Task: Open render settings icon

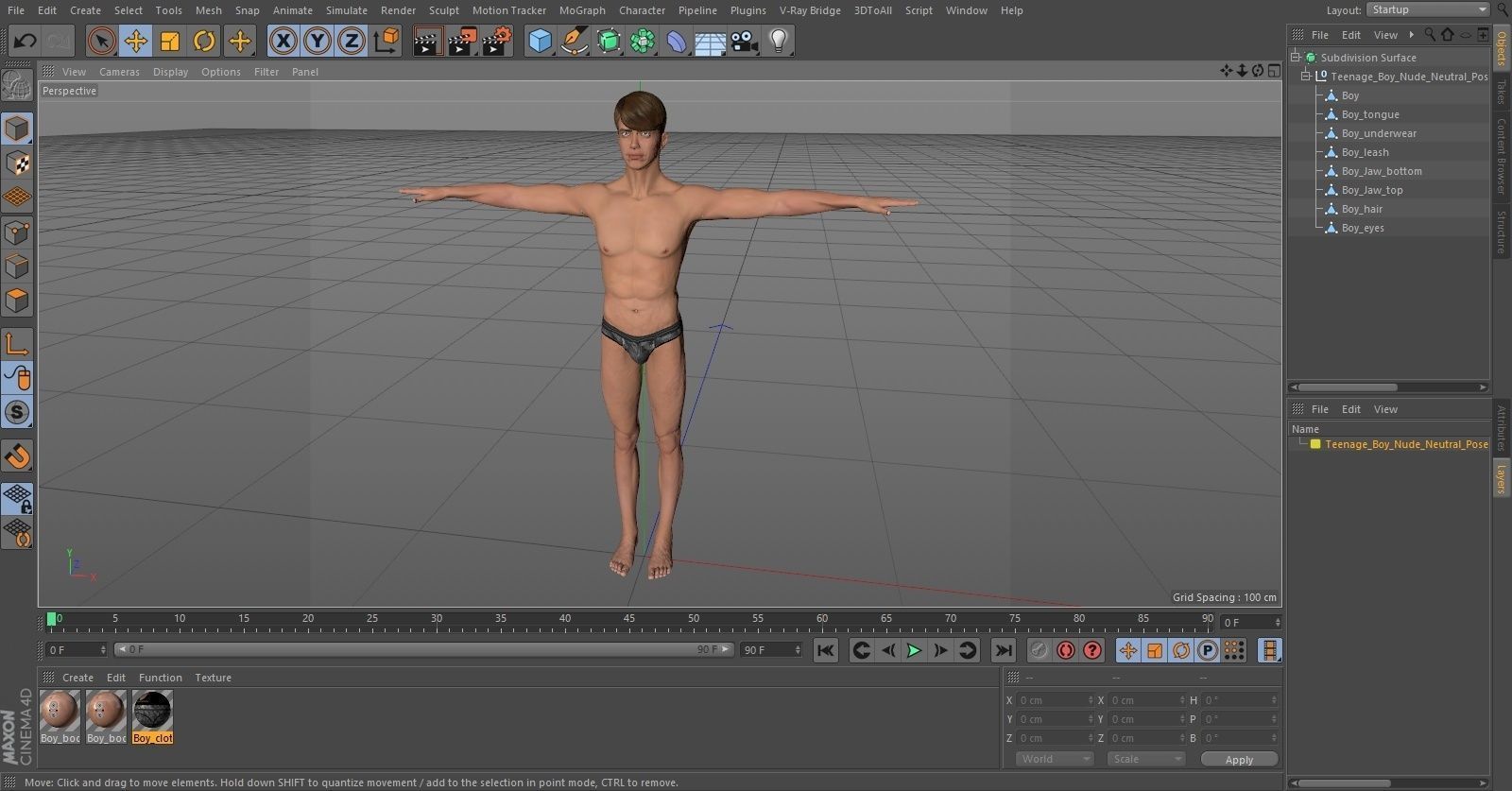Action: (x=497, y=41)
